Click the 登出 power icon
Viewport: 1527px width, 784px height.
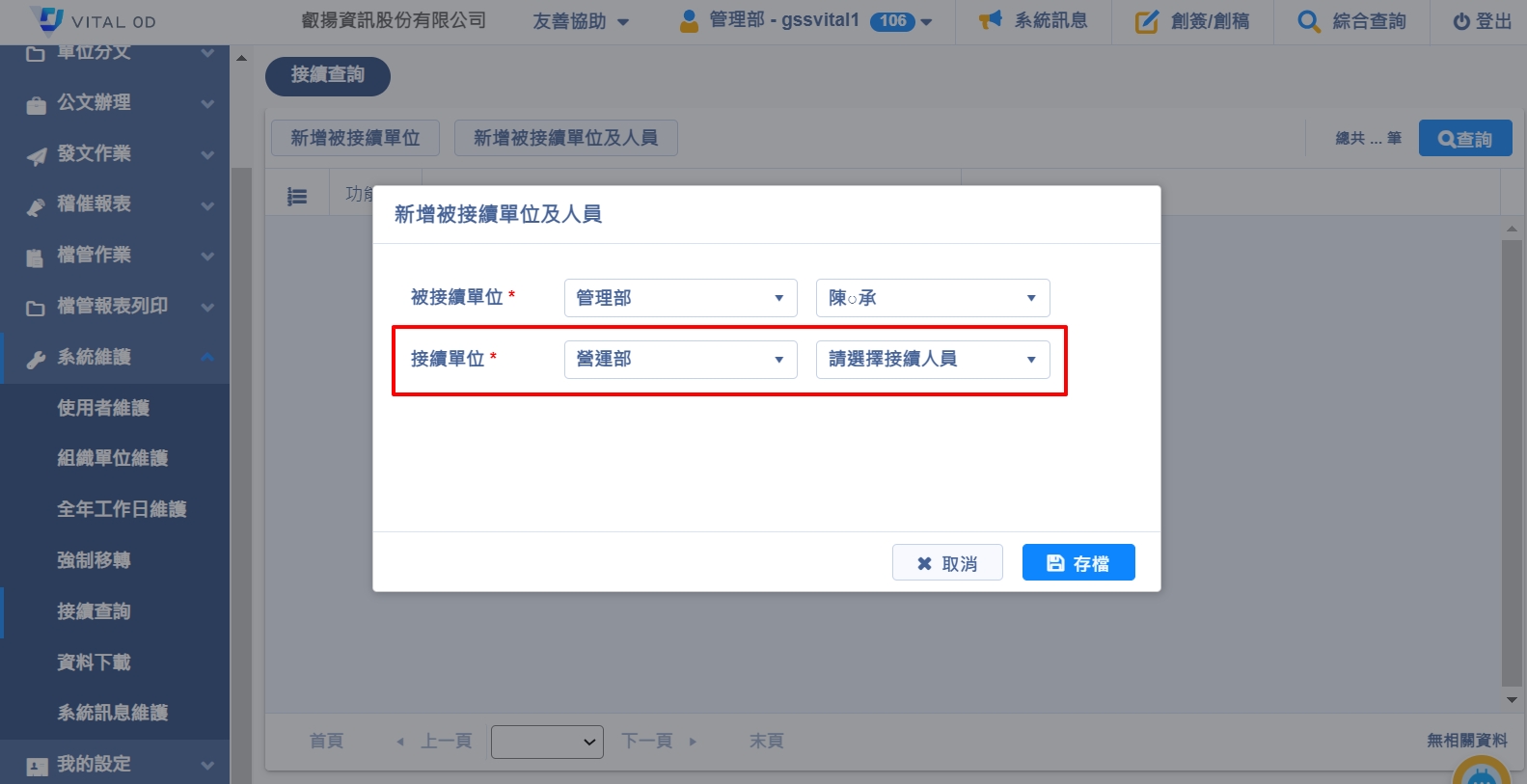click(1461, 21)
